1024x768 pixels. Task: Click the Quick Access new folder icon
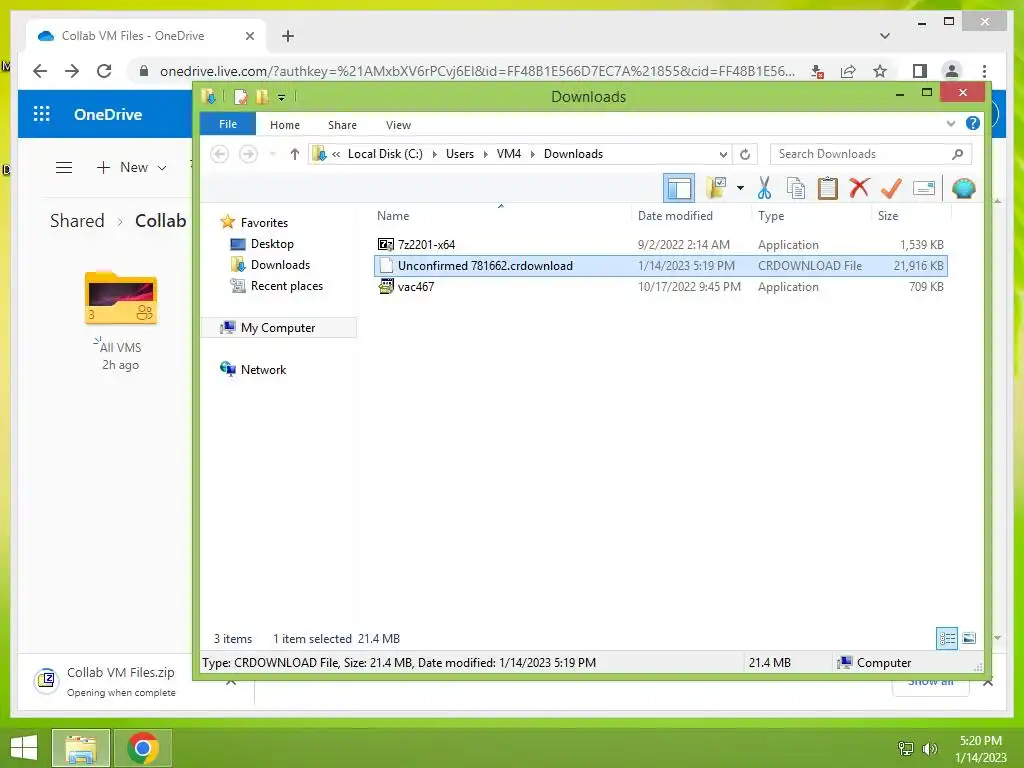(x=262, y=97)
